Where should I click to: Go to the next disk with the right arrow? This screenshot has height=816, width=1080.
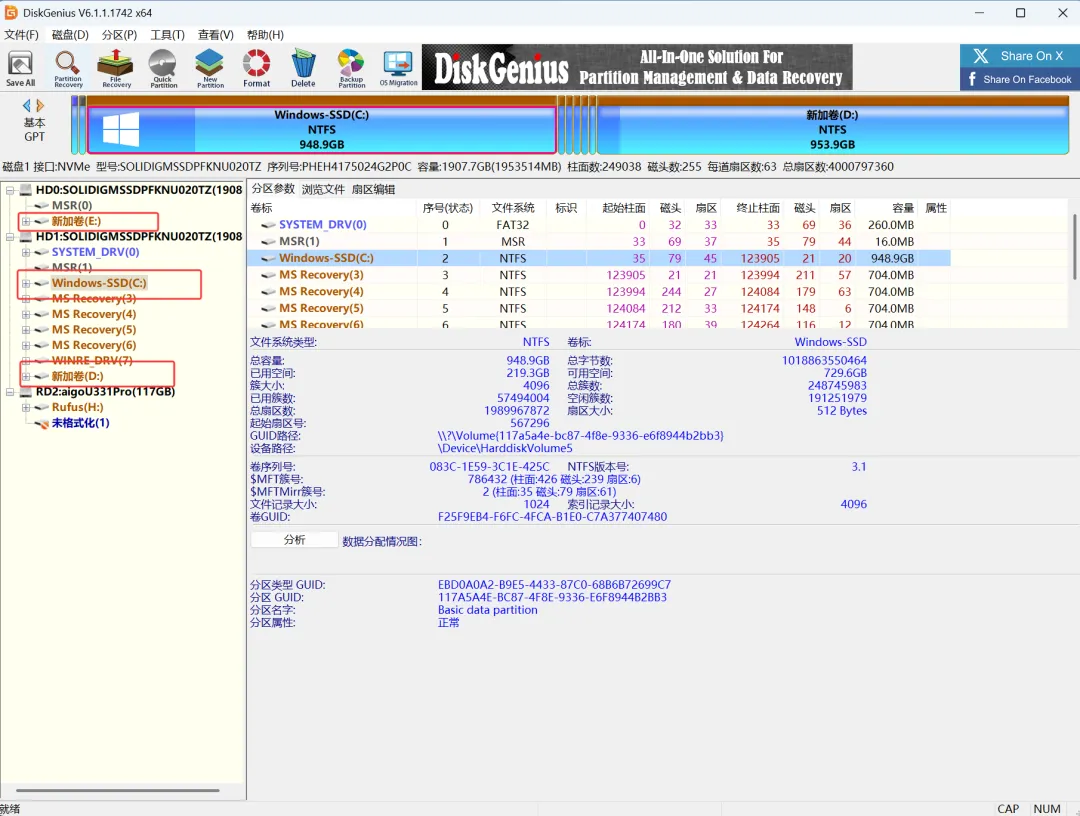40,105
